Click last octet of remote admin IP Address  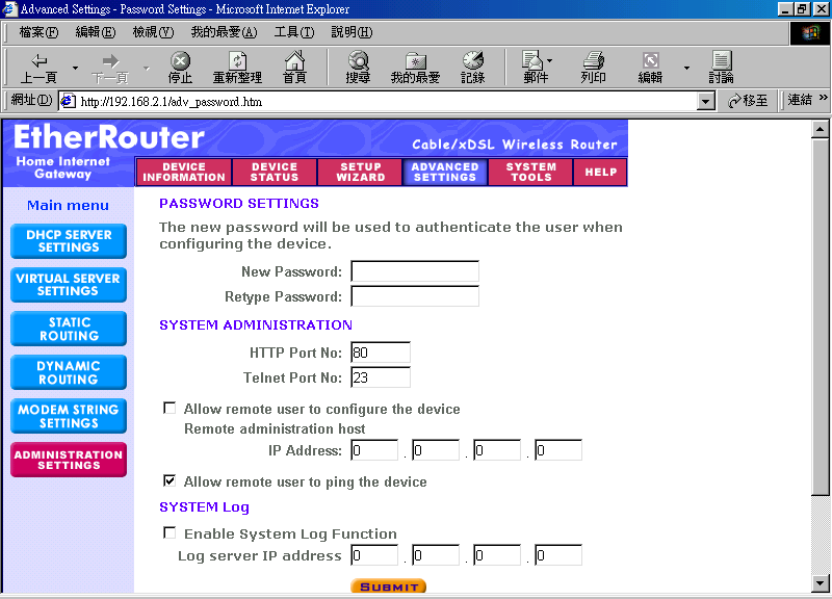point(558,450)
